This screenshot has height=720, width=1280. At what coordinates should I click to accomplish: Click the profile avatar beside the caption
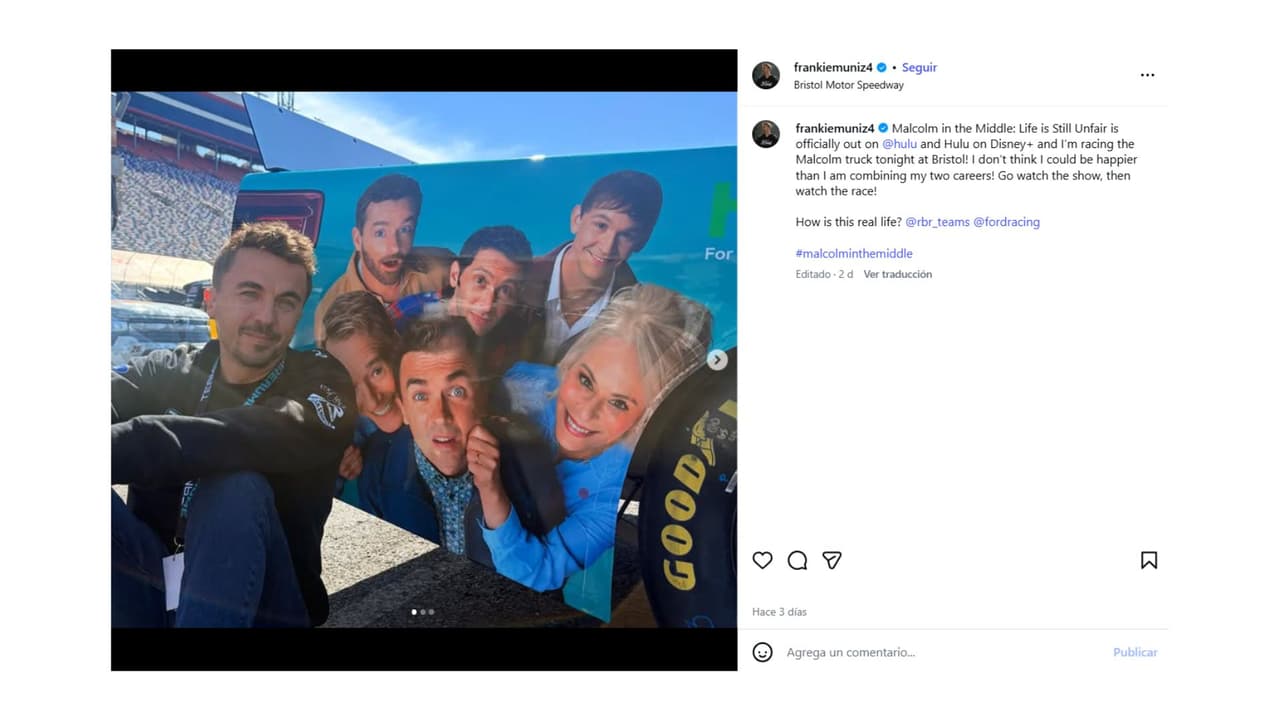coord(766,134)
